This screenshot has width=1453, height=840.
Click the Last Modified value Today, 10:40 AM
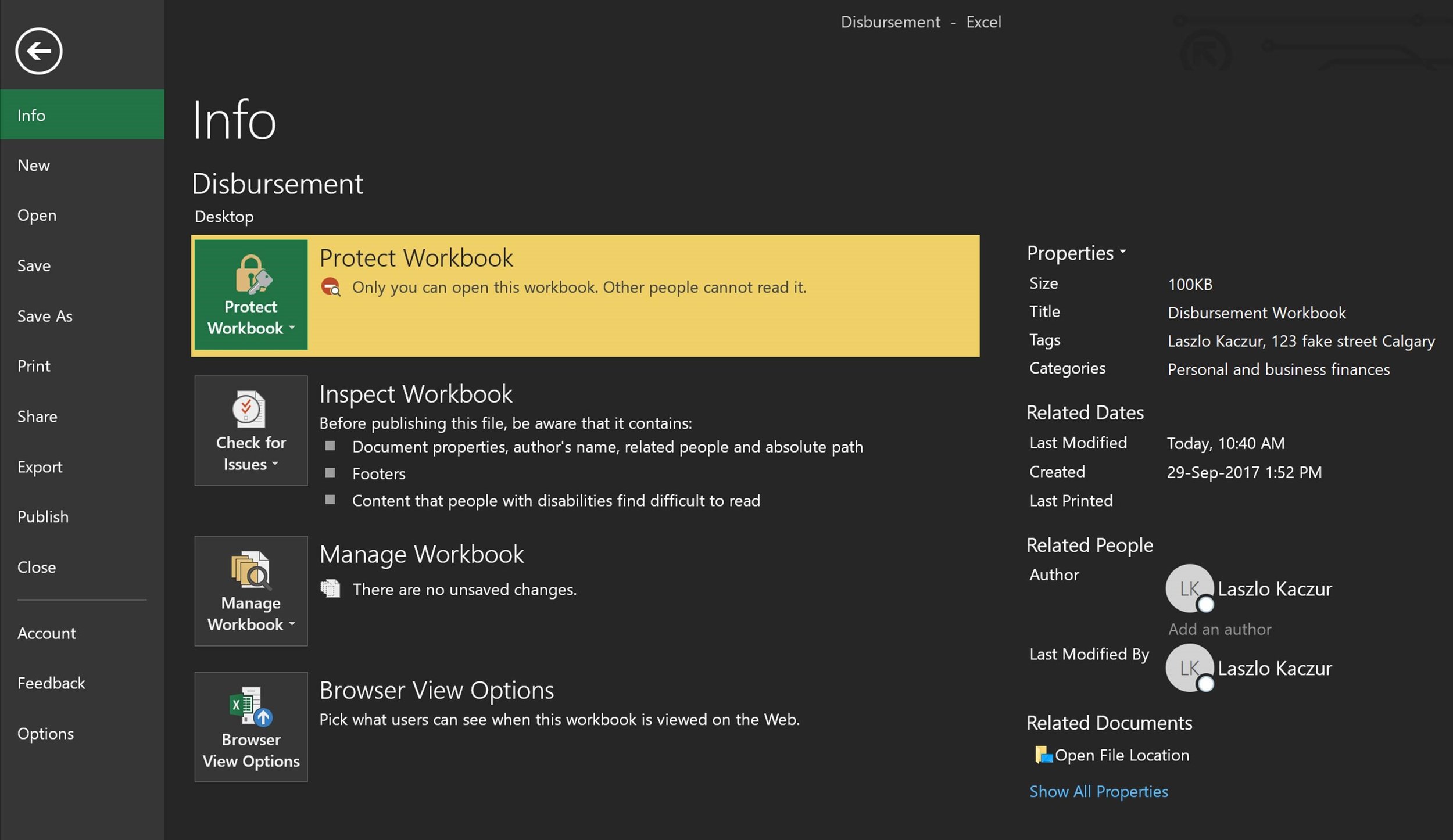click(1226, 444)
